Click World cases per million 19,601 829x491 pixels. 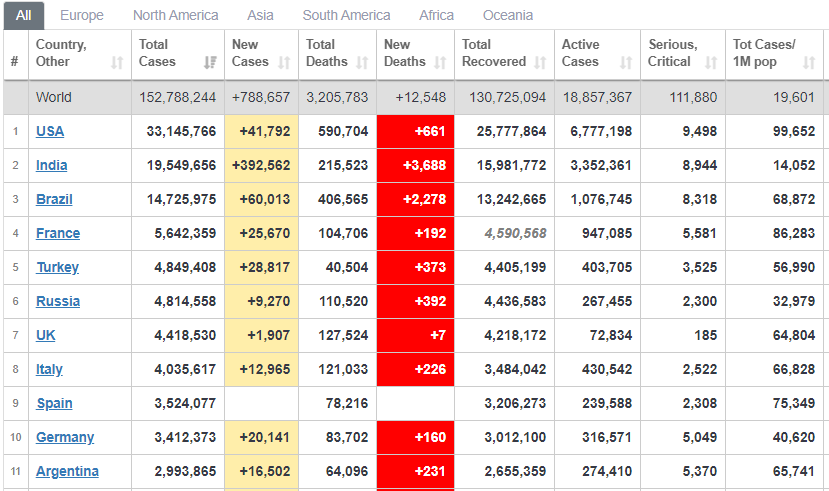(794, 97)
